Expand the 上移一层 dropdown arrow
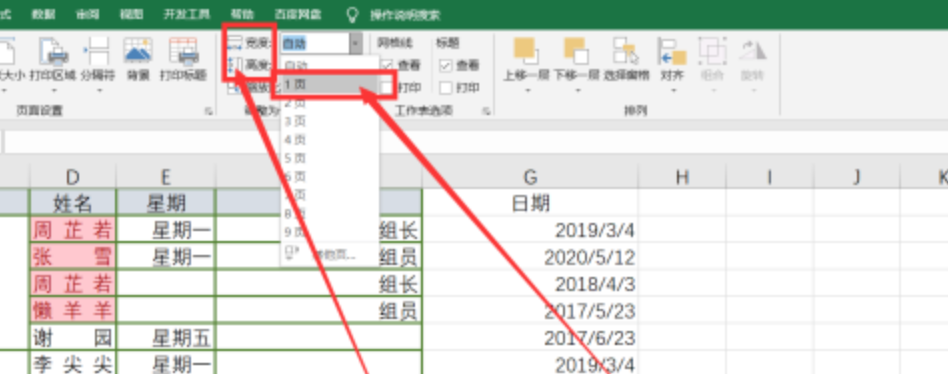948x374 pixels. coord(527,91)
